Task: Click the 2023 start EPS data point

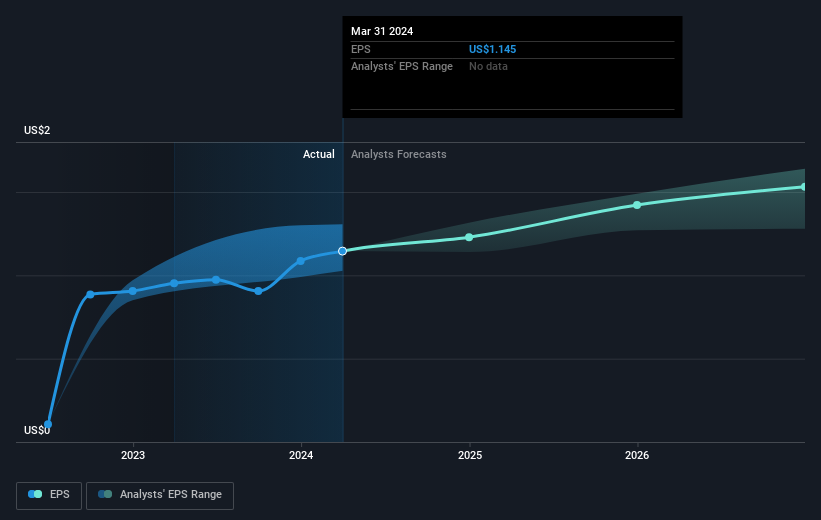Action: pyautogui.click(x=132, y=291)
